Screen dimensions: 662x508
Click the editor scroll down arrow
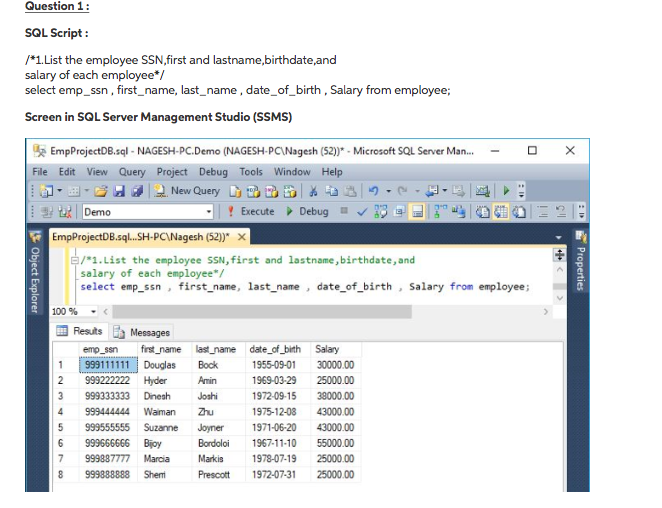560,298
